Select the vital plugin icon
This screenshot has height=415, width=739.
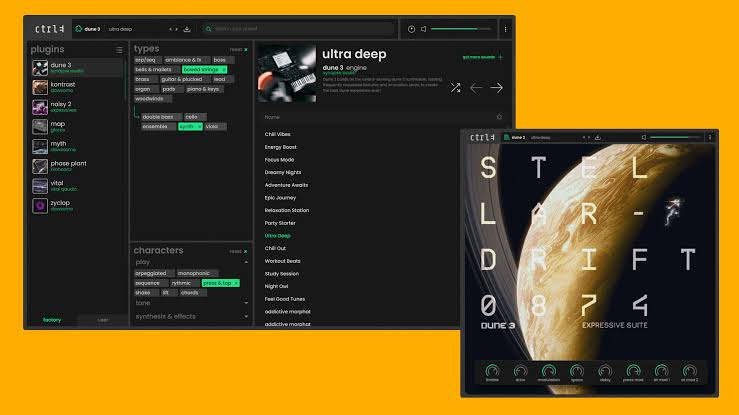click(40, 186)
